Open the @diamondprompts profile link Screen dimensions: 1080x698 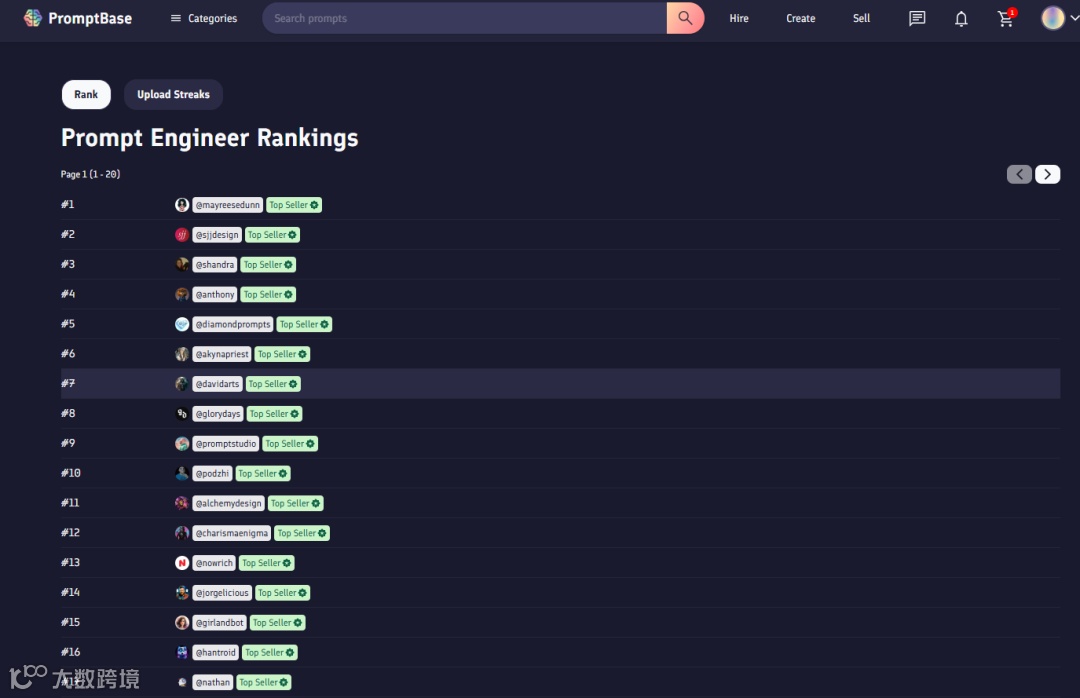(233, 324)
